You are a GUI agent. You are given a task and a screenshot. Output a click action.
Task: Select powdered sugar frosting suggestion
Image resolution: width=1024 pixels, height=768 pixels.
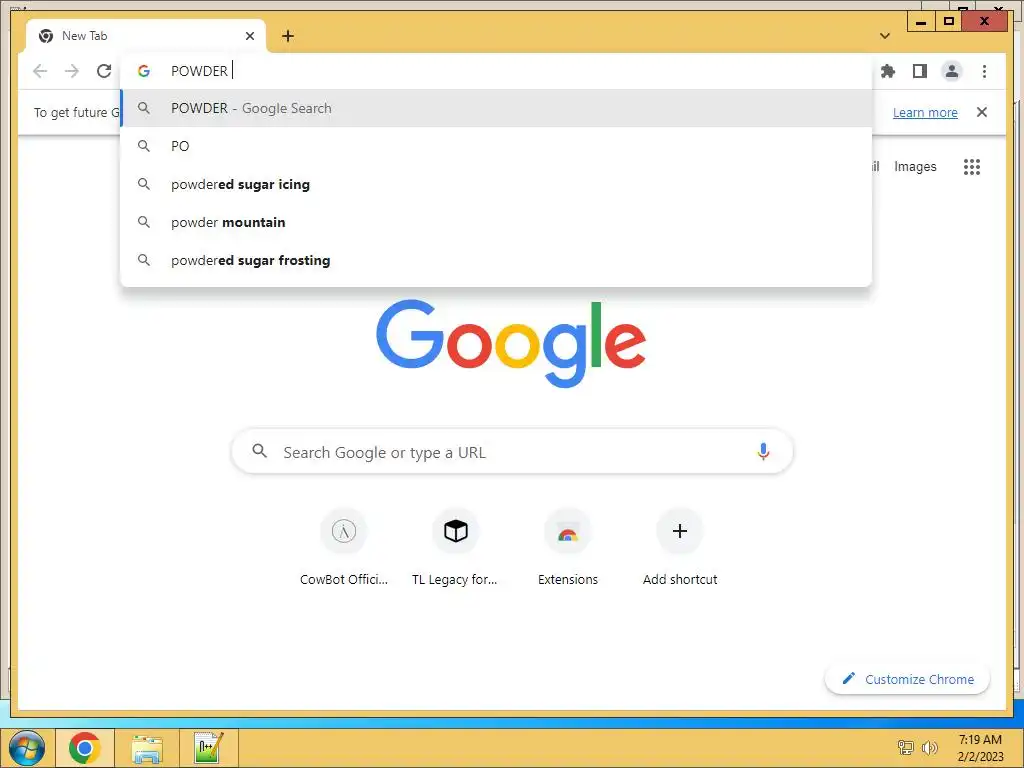click(x=496, y=260)
